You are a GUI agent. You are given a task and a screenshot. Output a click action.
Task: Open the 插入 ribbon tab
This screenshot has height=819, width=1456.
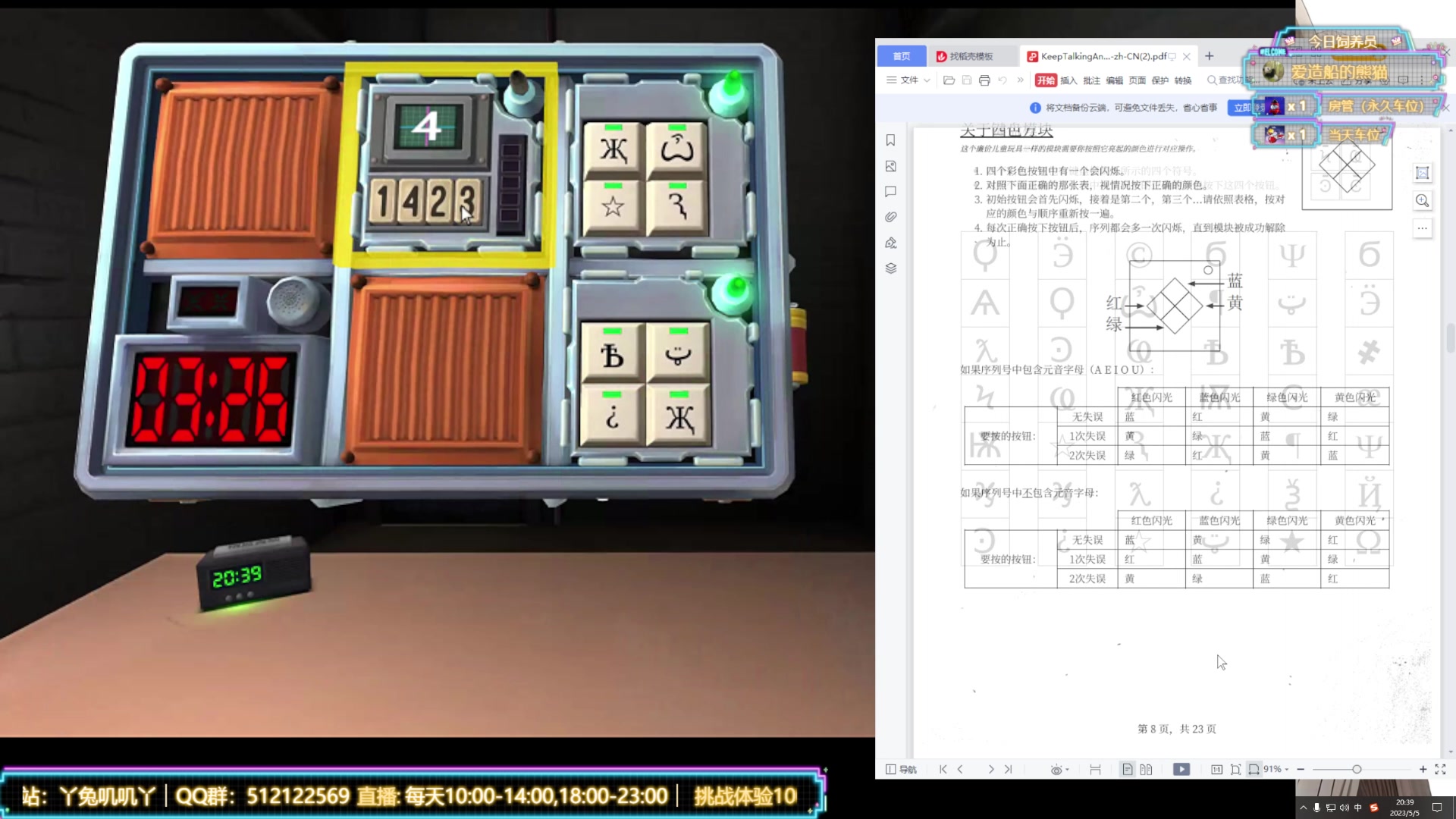[1068, 80]
